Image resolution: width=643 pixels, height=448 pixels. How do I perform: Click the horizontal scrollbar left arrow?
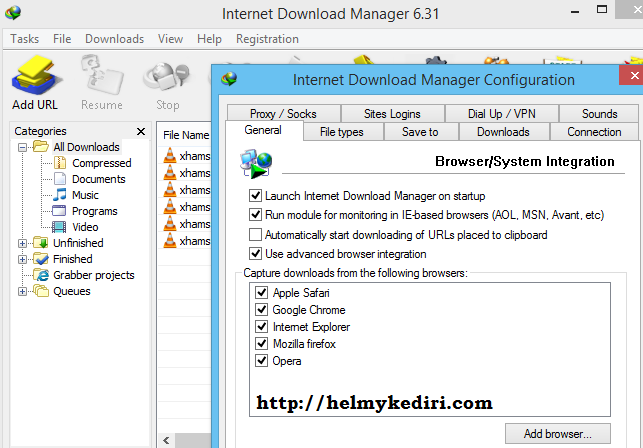coord(166,441)
